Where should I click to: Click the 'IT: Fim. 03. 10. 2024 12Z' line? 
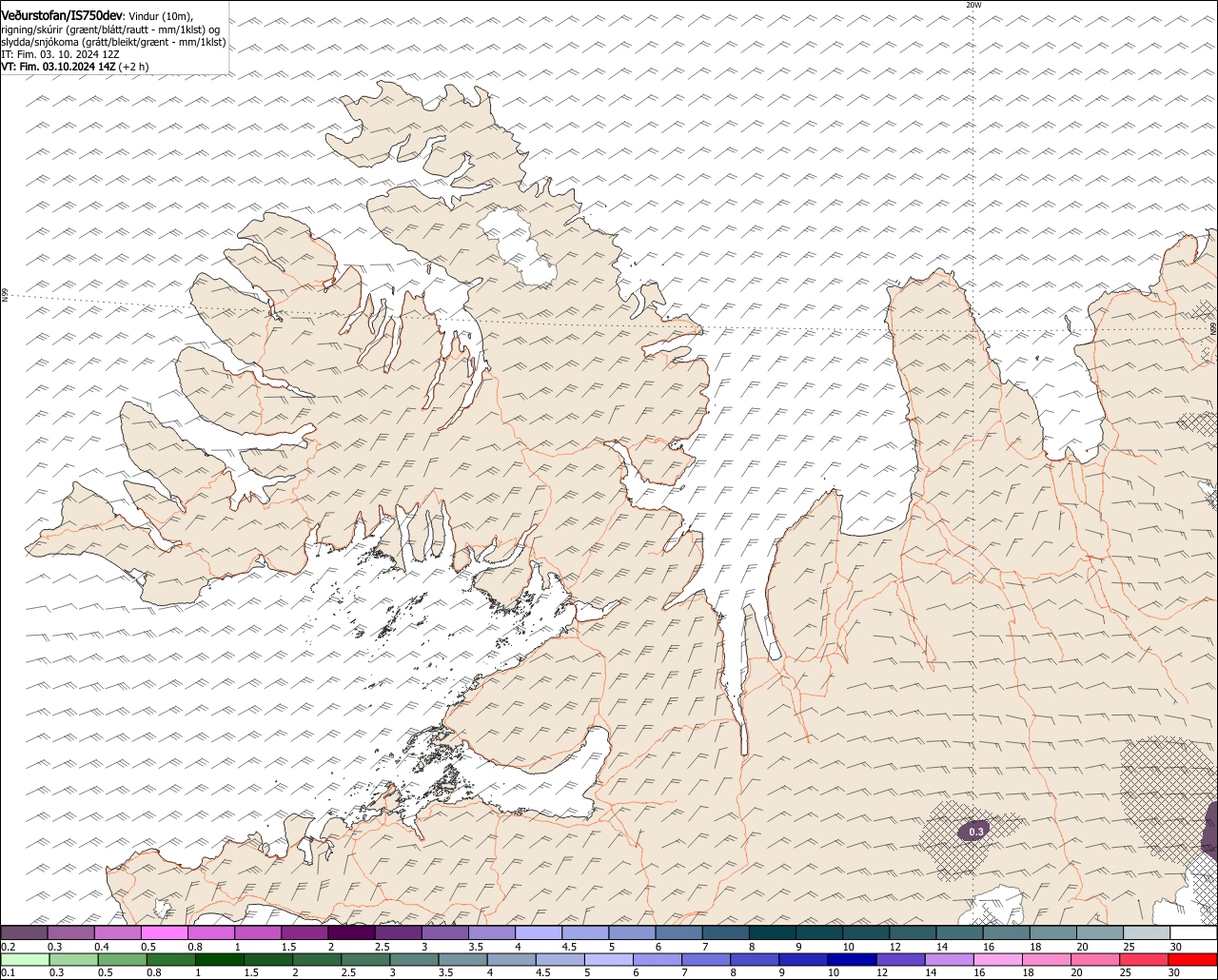(60, 54)
